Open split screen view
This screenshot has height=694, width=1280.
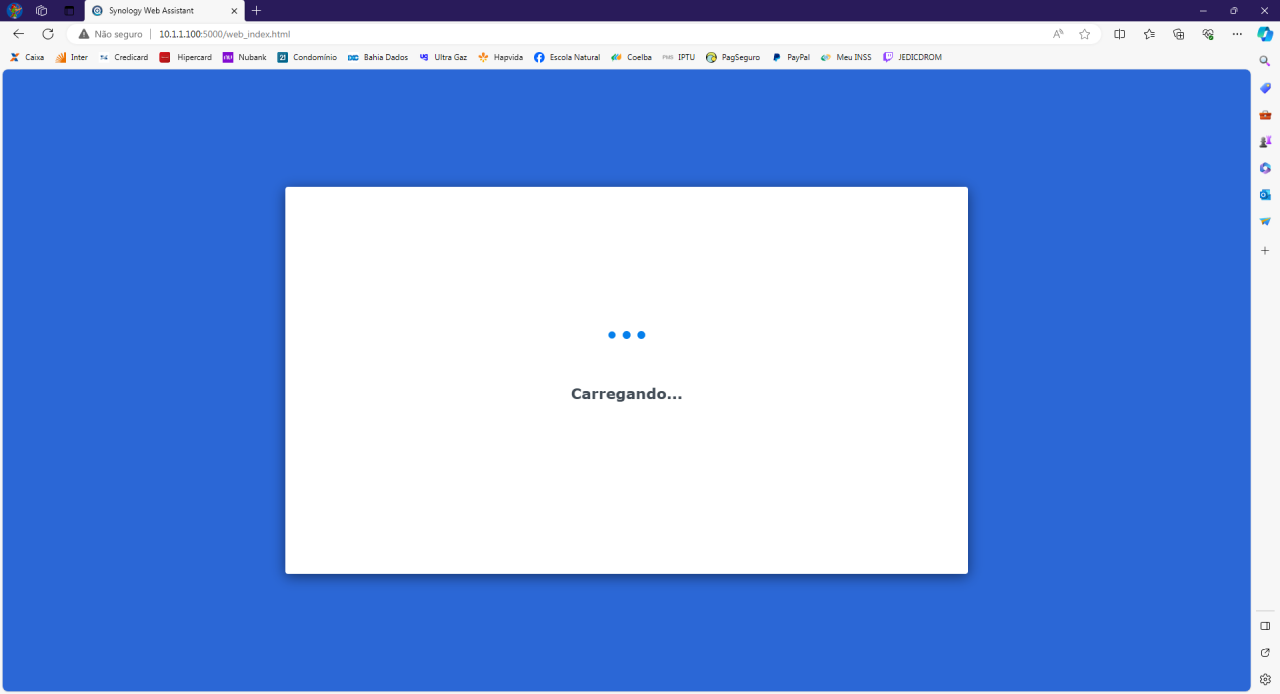click(x=1119, y=34)
